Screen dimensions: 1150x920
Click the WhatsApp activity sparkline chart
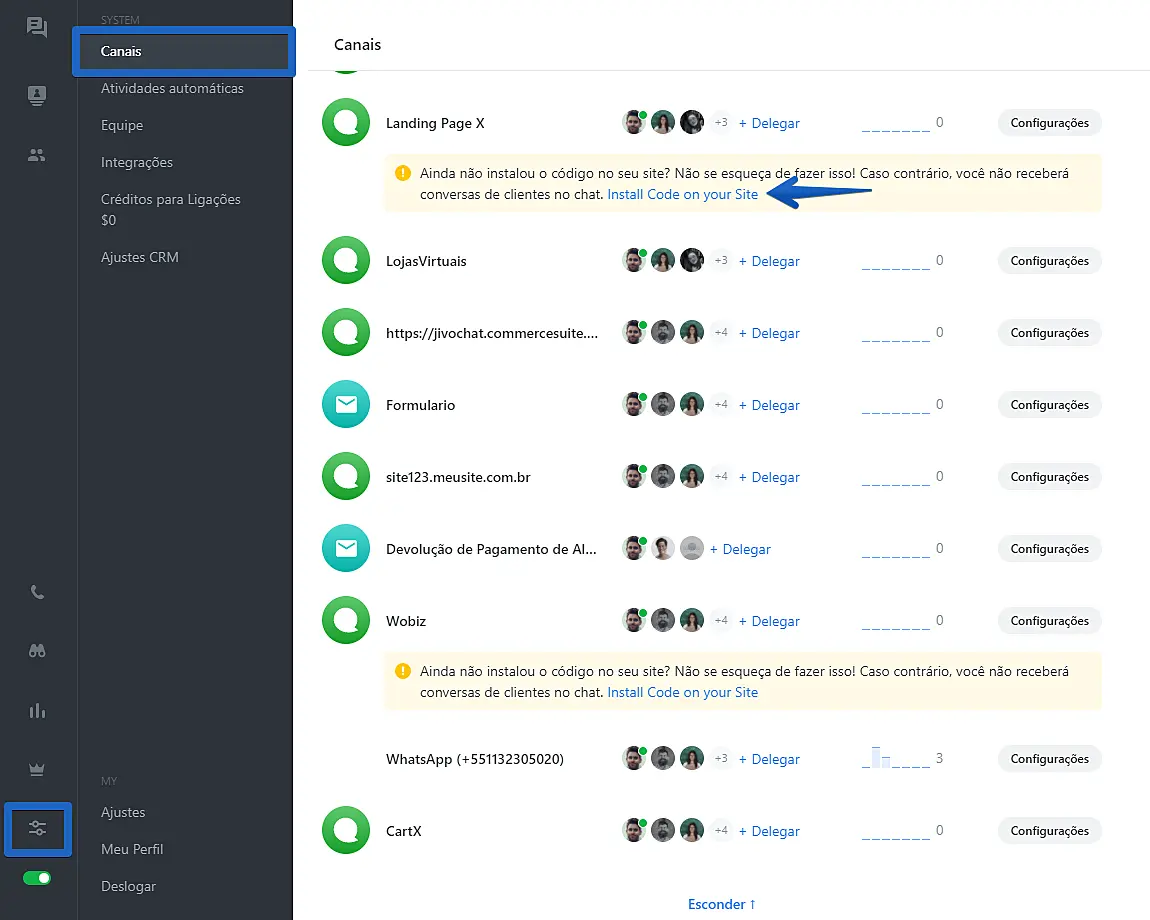pos(896,758)
